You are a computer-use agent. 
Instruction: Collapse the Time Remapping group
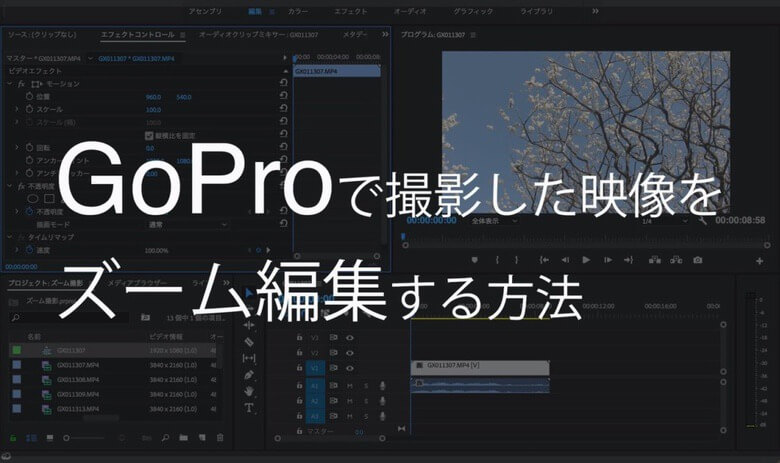click(10, 237)
